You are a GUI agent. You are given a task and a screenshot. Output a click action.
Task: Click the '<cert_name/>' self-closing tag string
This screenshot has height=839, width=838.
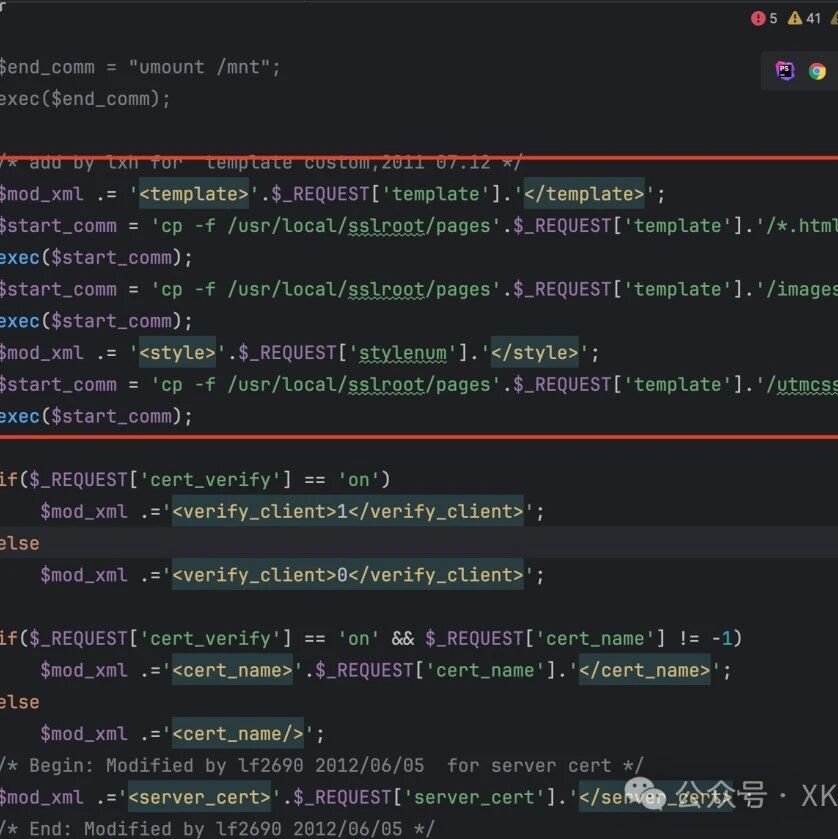tap(238, 734)
